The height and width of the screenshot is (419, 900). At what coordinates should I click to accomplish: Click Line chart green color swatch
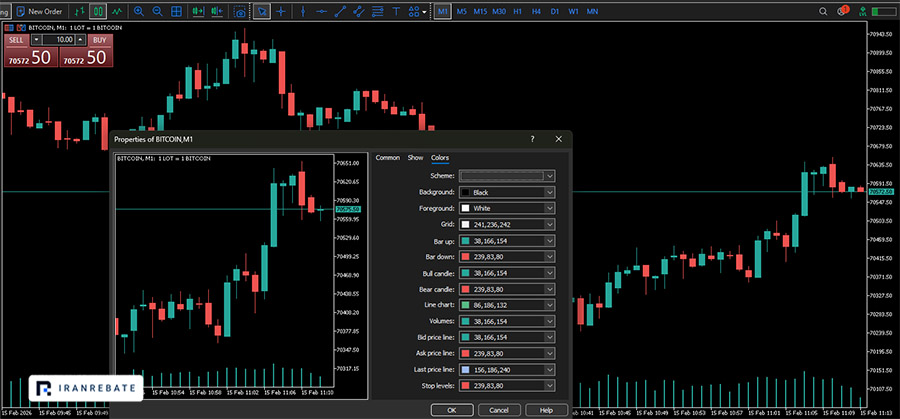tap(465, 305)
